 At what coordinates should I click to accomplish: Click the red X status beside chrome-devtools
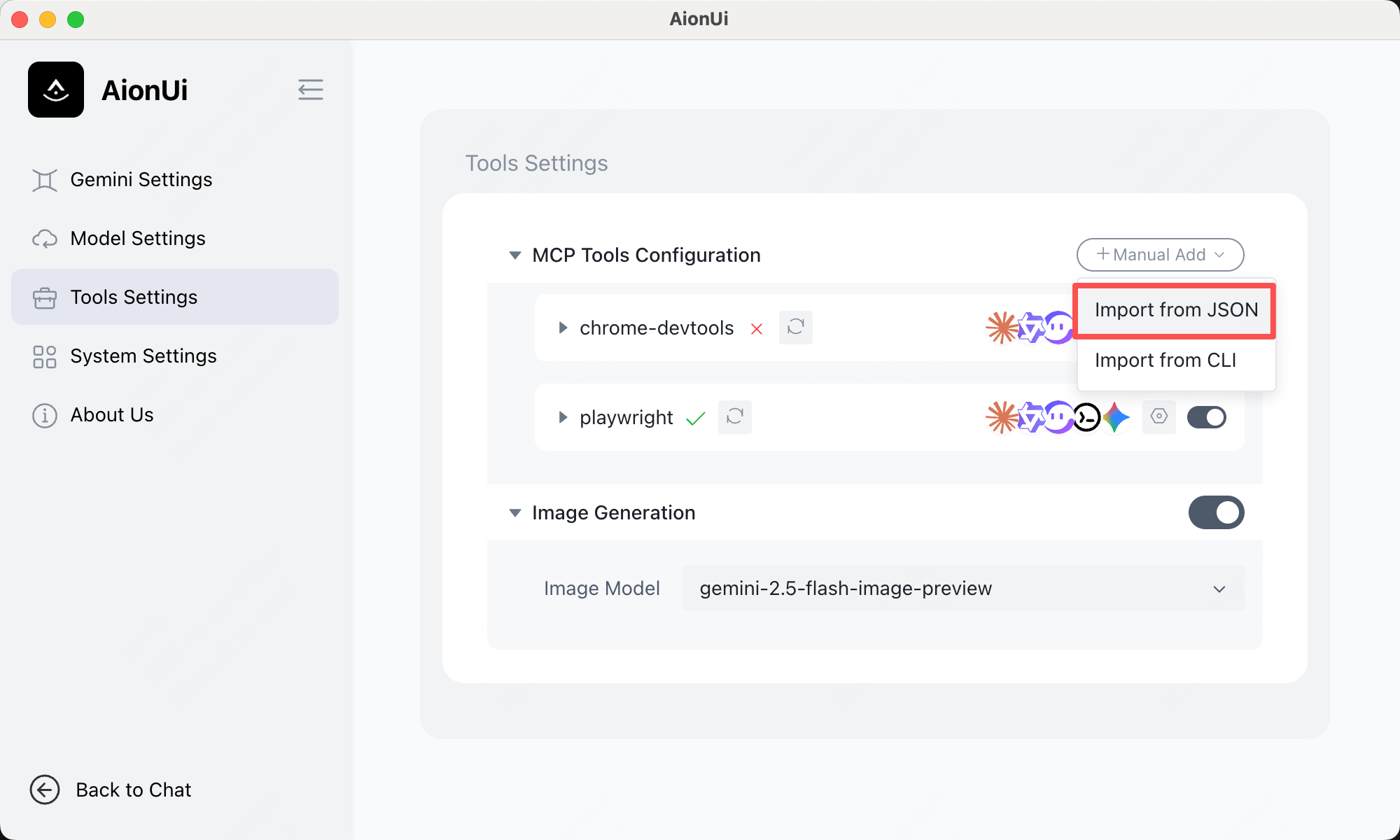pyautogui.click(x=757, y=328)
